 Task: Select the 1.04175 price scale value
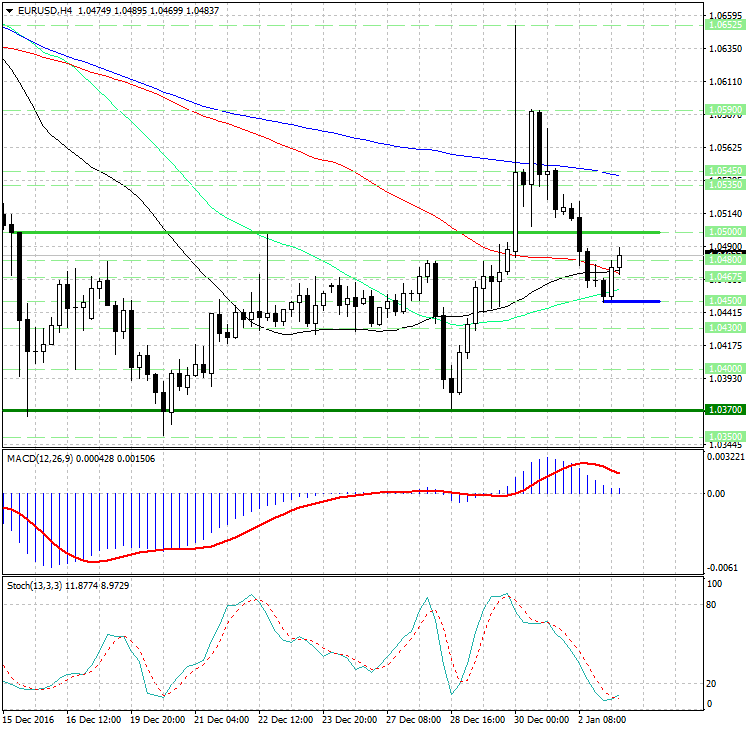pyautogui.click(x=725, y=346)
